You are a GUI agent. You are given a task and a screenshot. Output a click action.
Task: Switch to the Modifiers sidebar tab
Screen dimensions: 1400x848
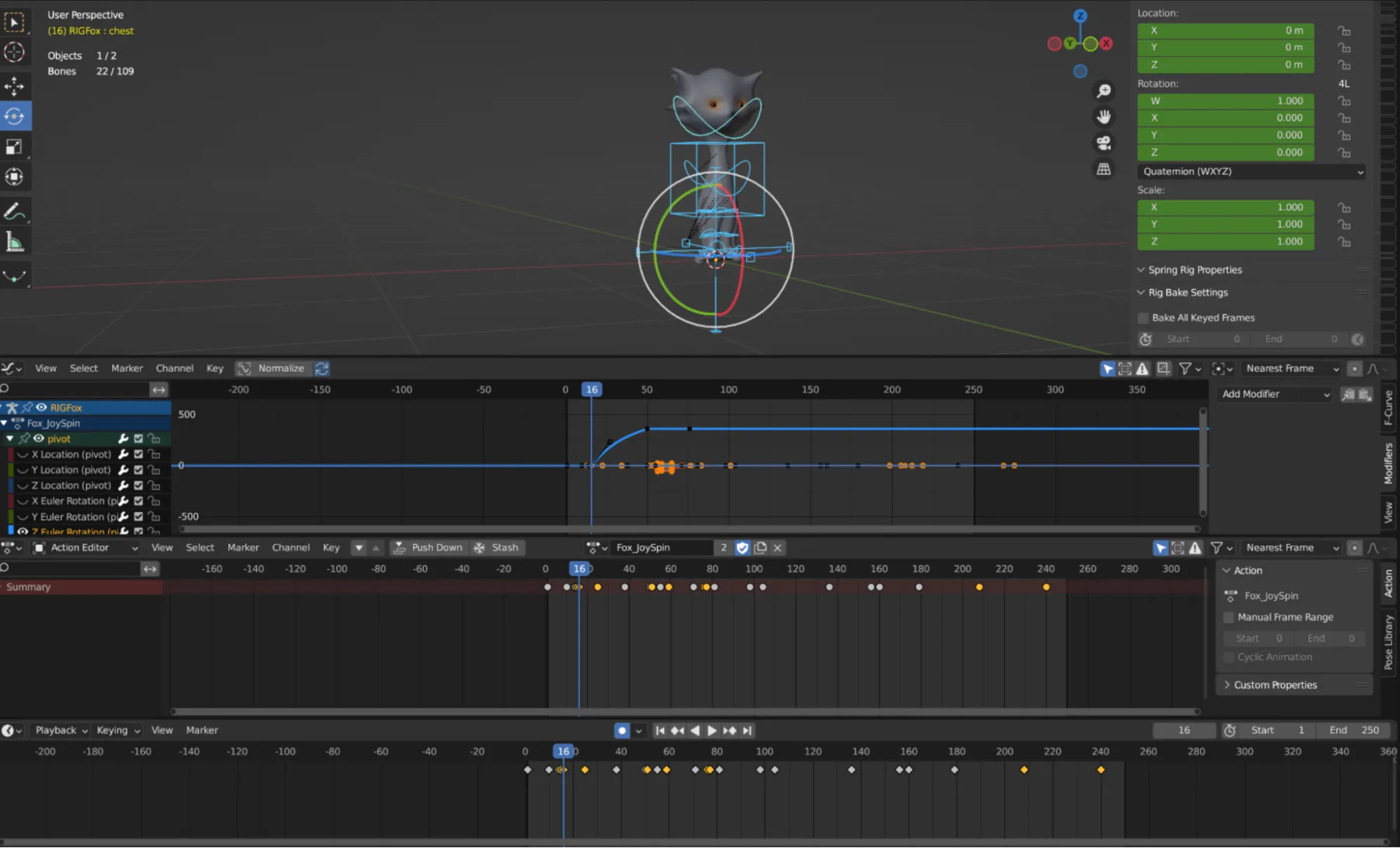pos(1388,464)
